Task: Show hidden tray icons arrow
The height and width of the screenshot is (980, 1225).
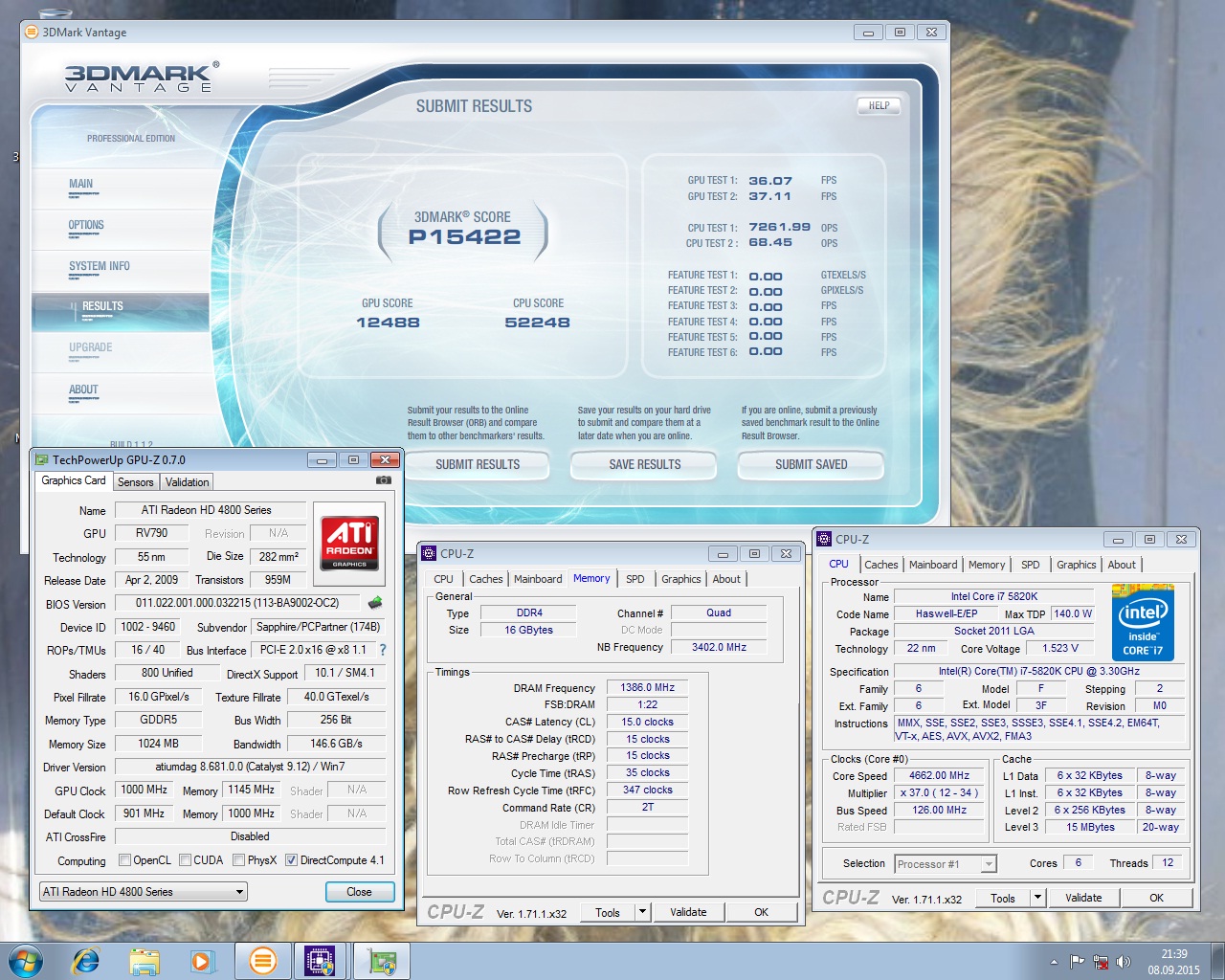Action: 1054,962
